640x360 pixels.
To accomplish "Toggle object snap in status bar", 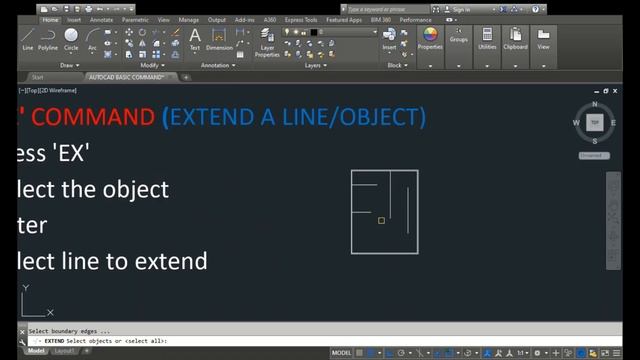I will point(449,353).
